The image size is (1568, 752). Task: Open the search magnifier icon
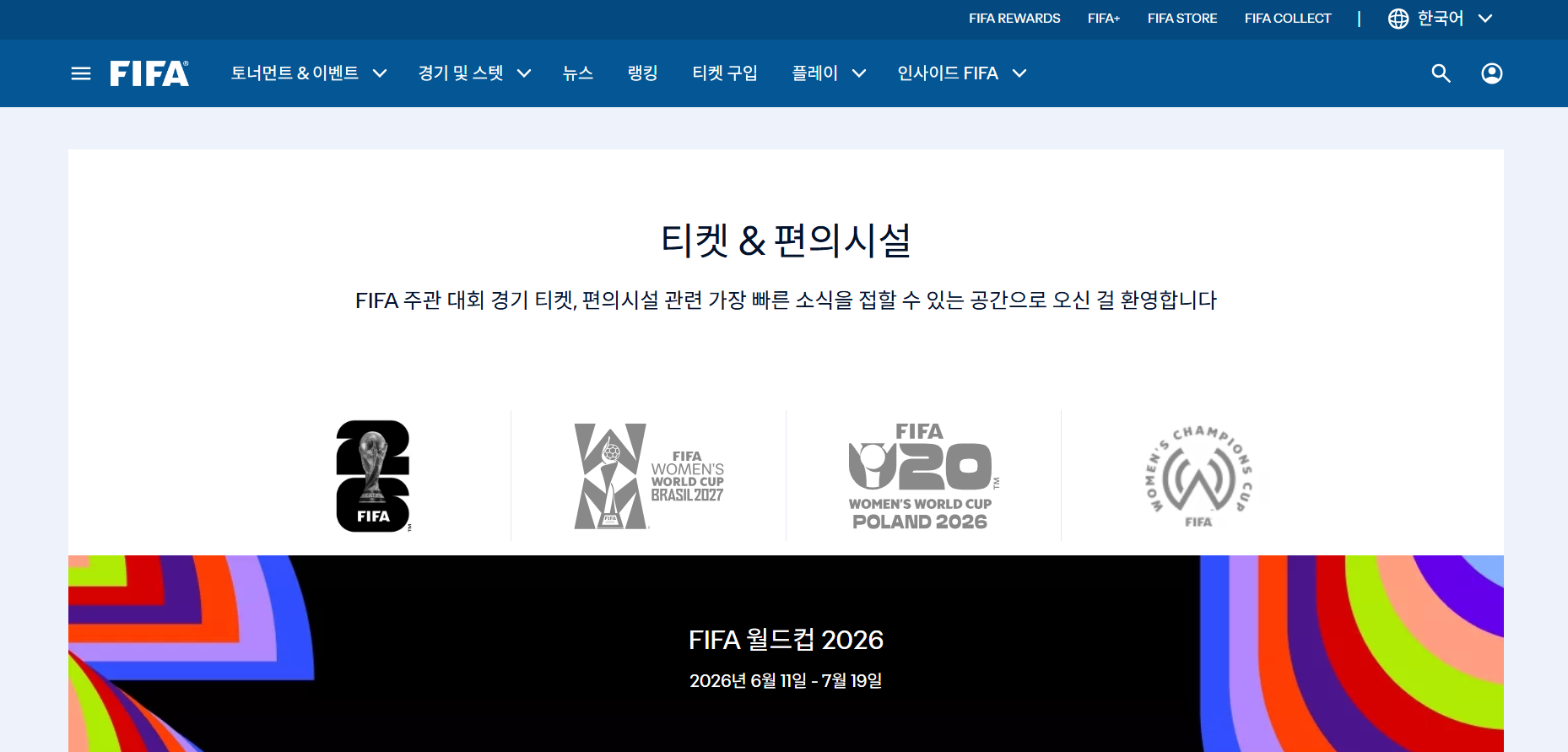[x=1441, y=73]
